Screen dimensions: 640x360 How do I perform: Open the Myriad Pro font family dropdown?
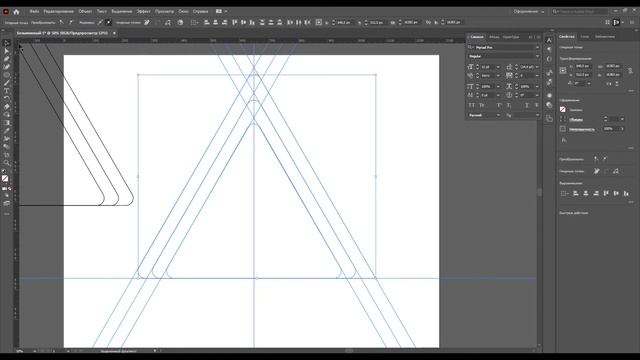click(537, 48)
